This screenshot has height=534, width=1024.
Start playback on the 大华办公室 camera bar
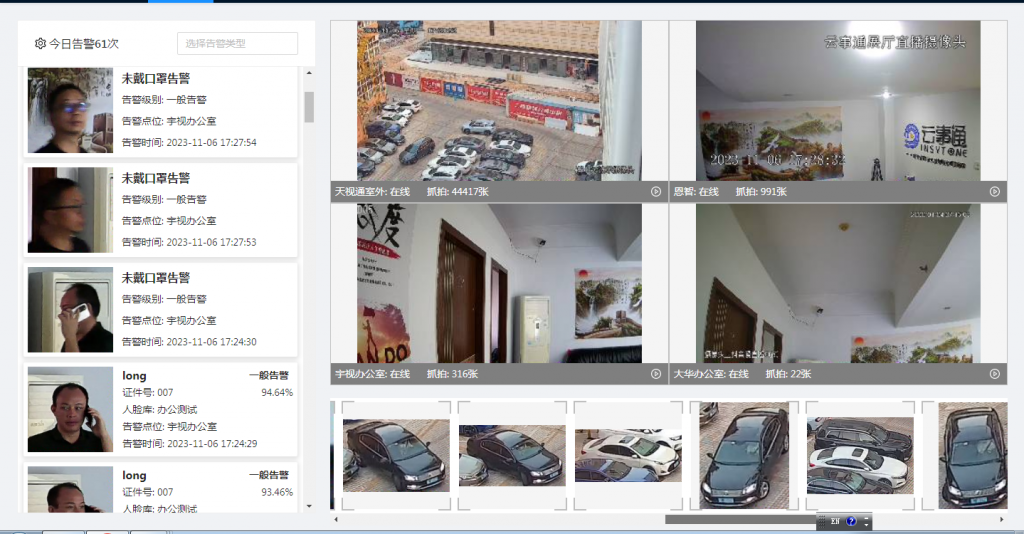(995, 374)
